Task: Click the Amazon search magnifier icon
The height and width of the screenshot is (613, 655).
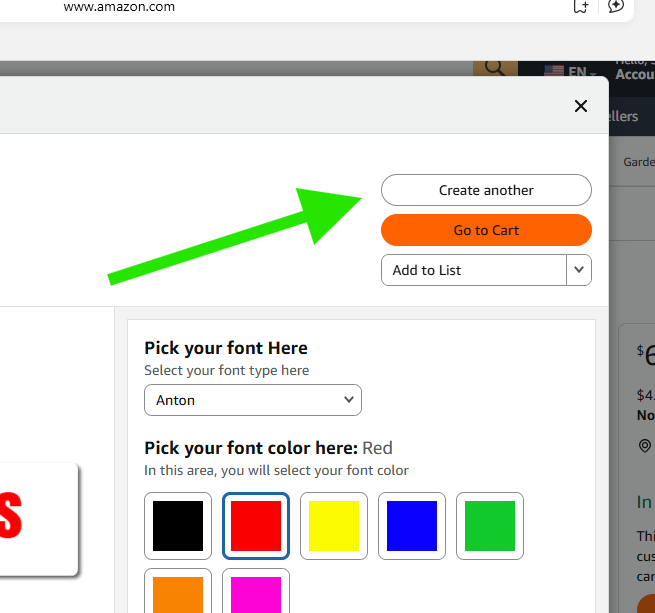Action: tap(494, 68)
